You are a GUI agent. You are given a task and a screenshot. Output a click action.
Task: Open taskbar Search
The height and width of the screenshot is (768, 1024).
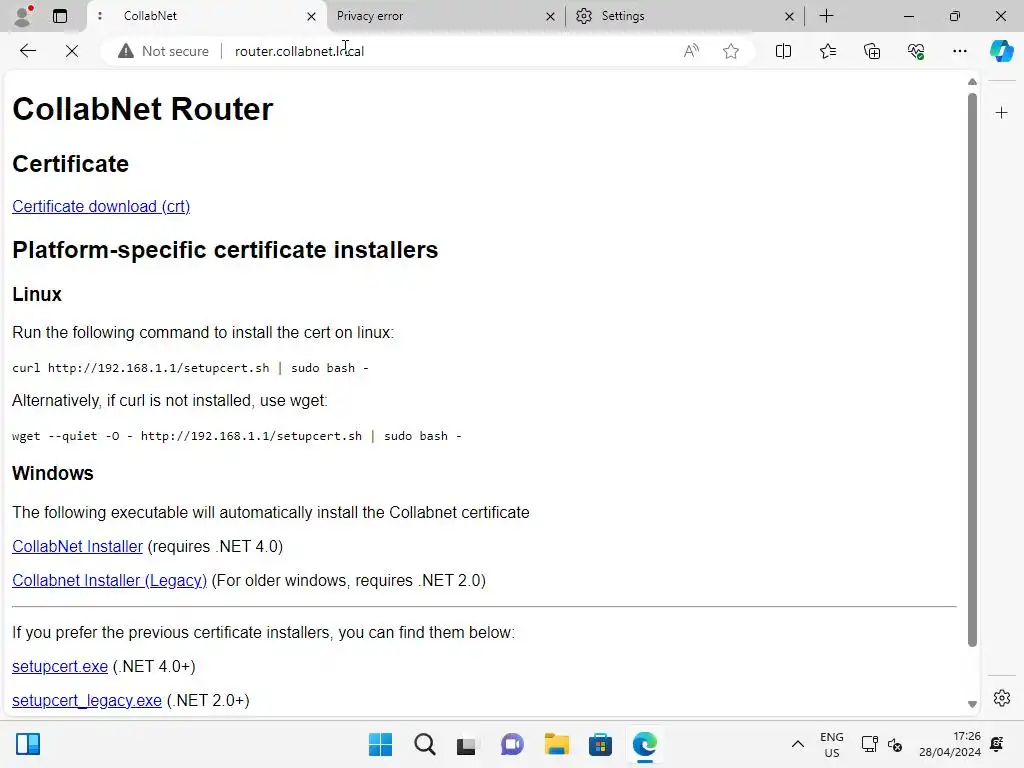pyautogui.click(x=424, y=744)
